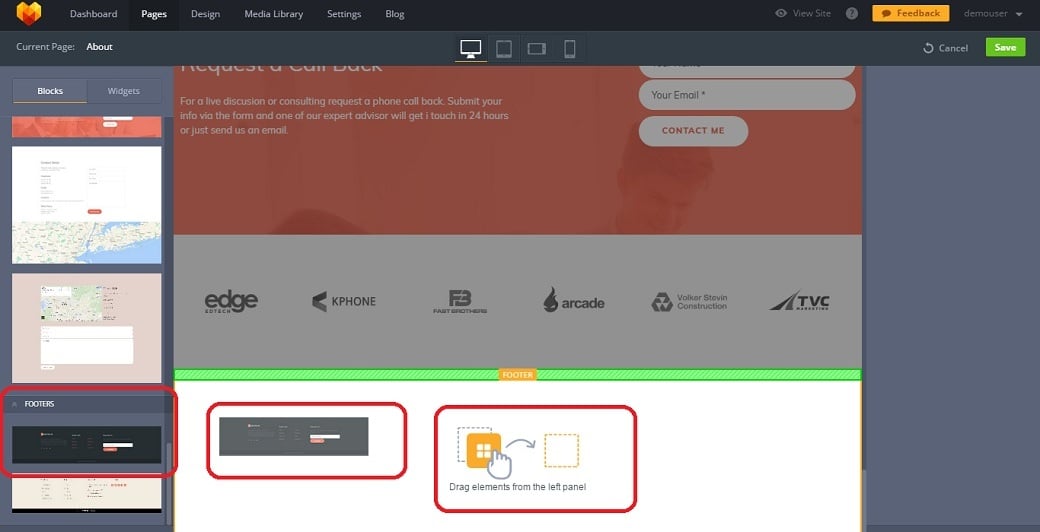Switch to desktop preview mode
1040x532 pixels.
(x=470, y=48)
